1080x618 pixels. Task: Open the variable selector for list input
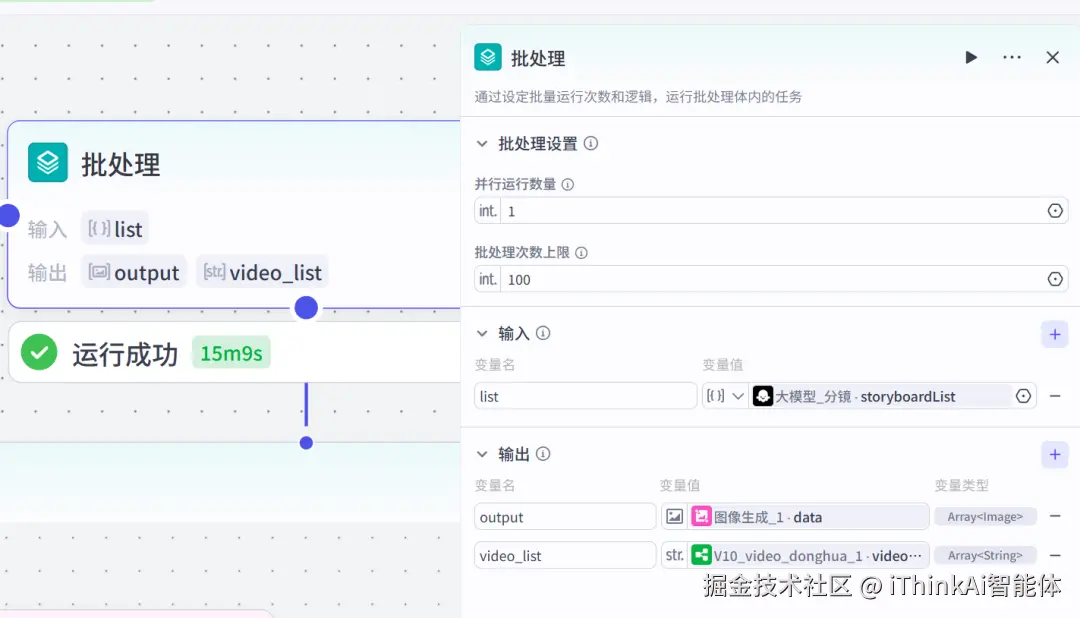1024,396
